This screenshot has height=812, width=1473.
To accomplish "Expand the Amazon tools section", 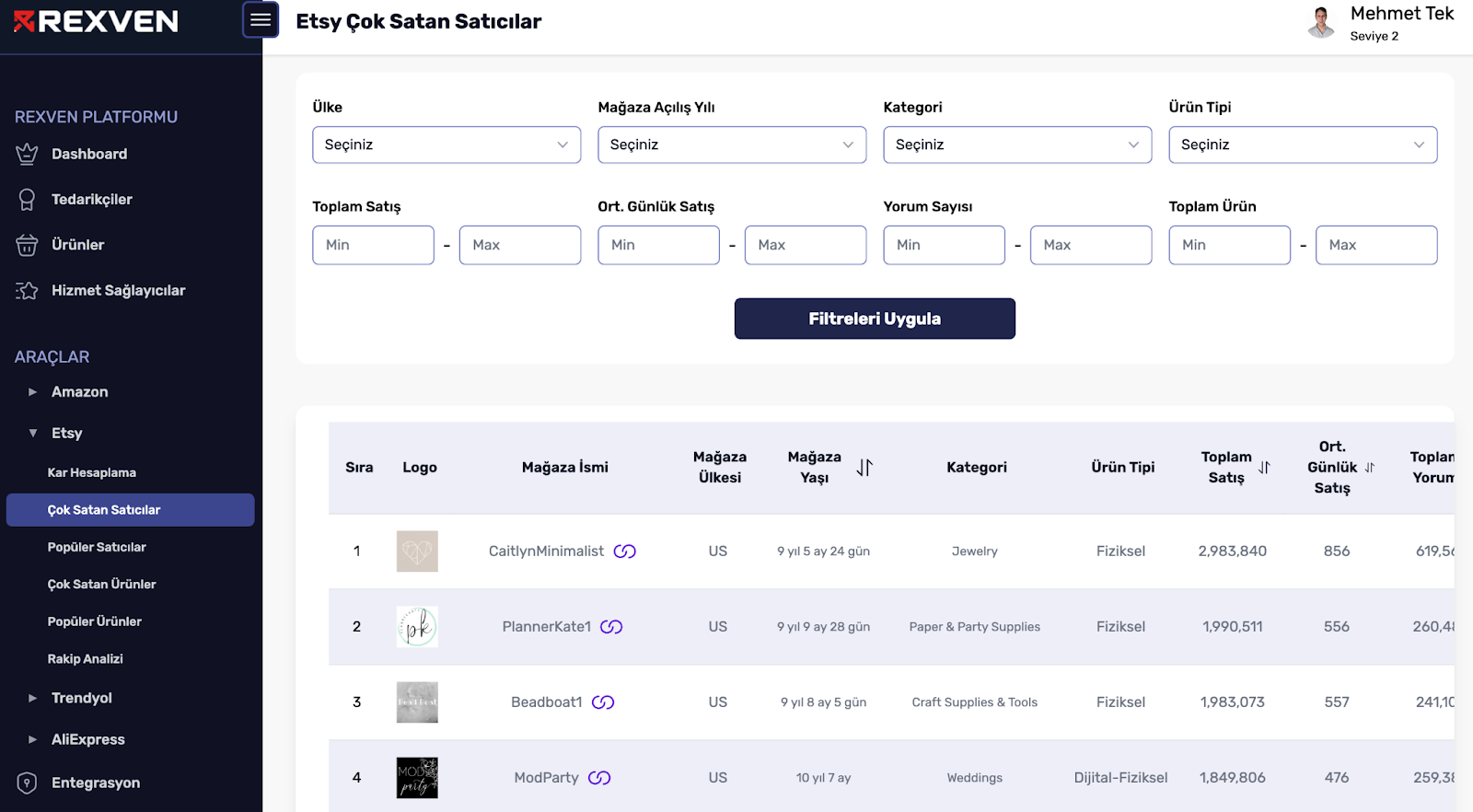I will 33,392.
